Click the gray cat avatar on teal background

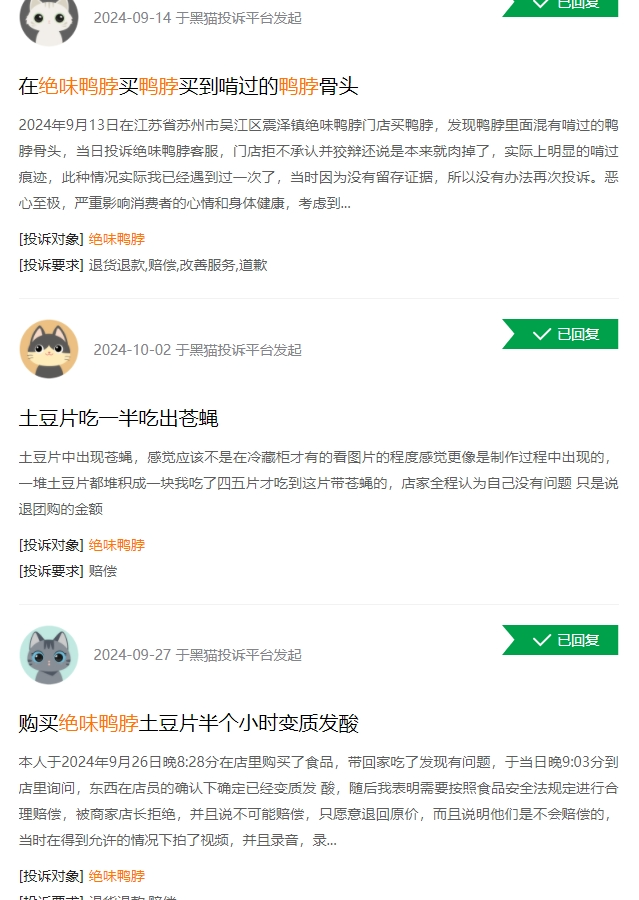(49, 654)
